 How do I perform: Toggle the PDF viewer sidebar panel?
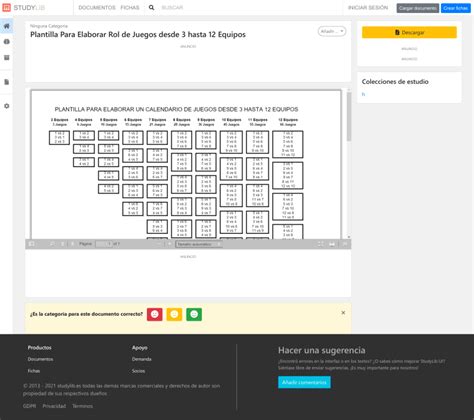click(32, 244)
